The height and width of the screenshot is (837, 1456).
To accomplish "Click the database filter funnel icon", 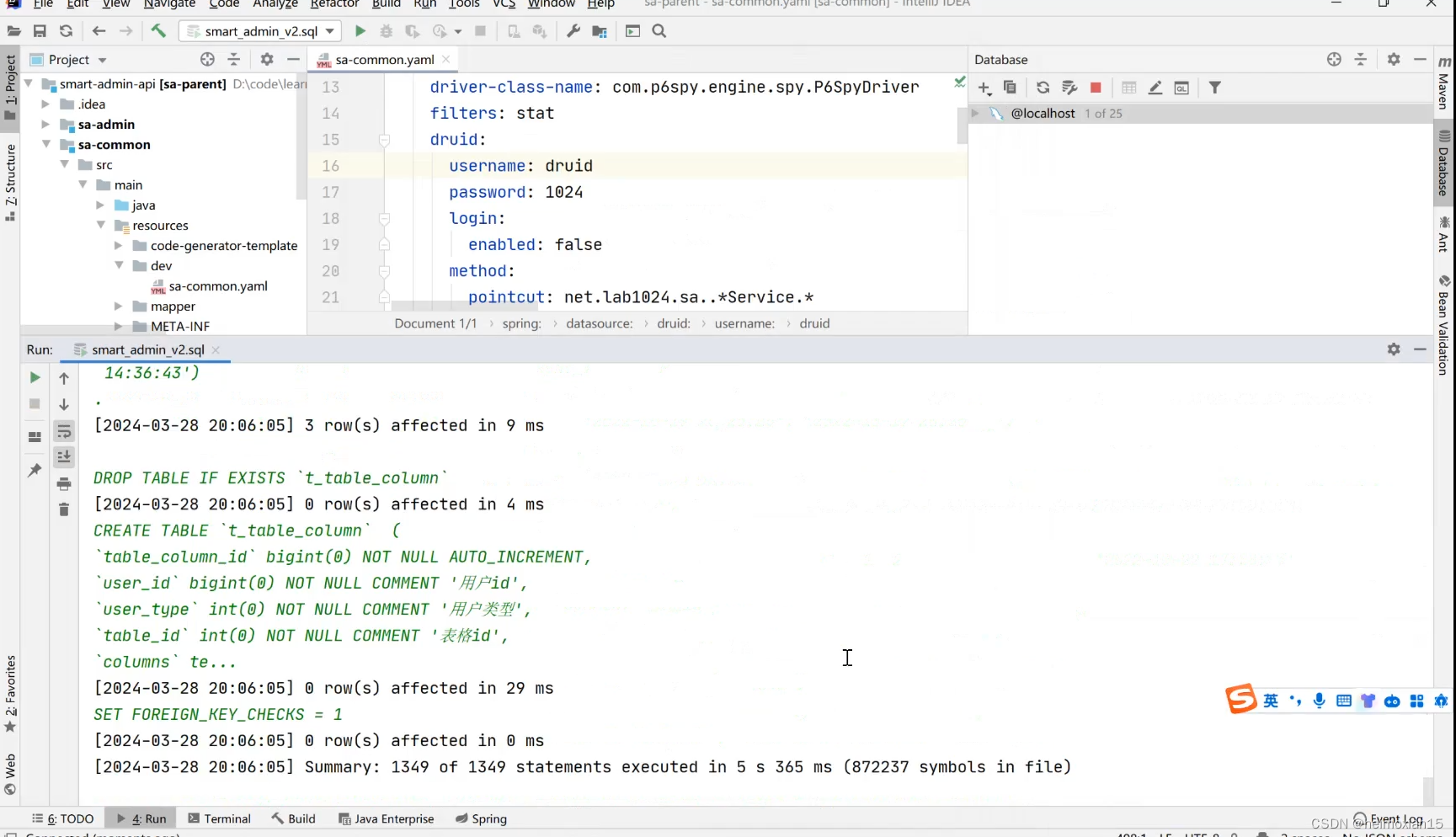I will pyautogui.click(x=1214, y=88).
